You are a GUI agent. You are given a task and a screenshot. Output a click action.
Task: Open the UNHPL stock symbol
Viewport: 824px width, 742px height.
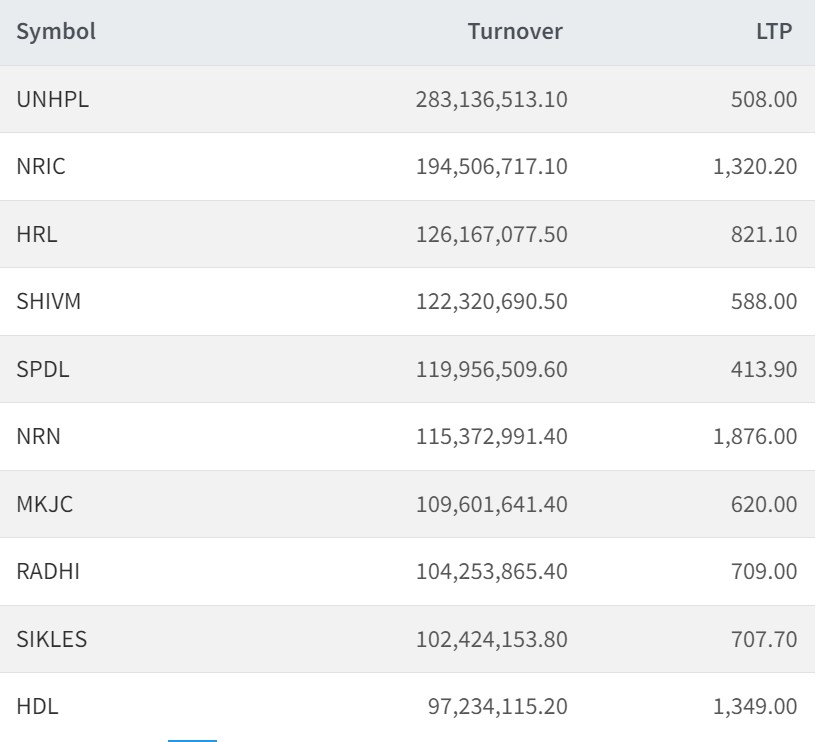tap(53, 100)
